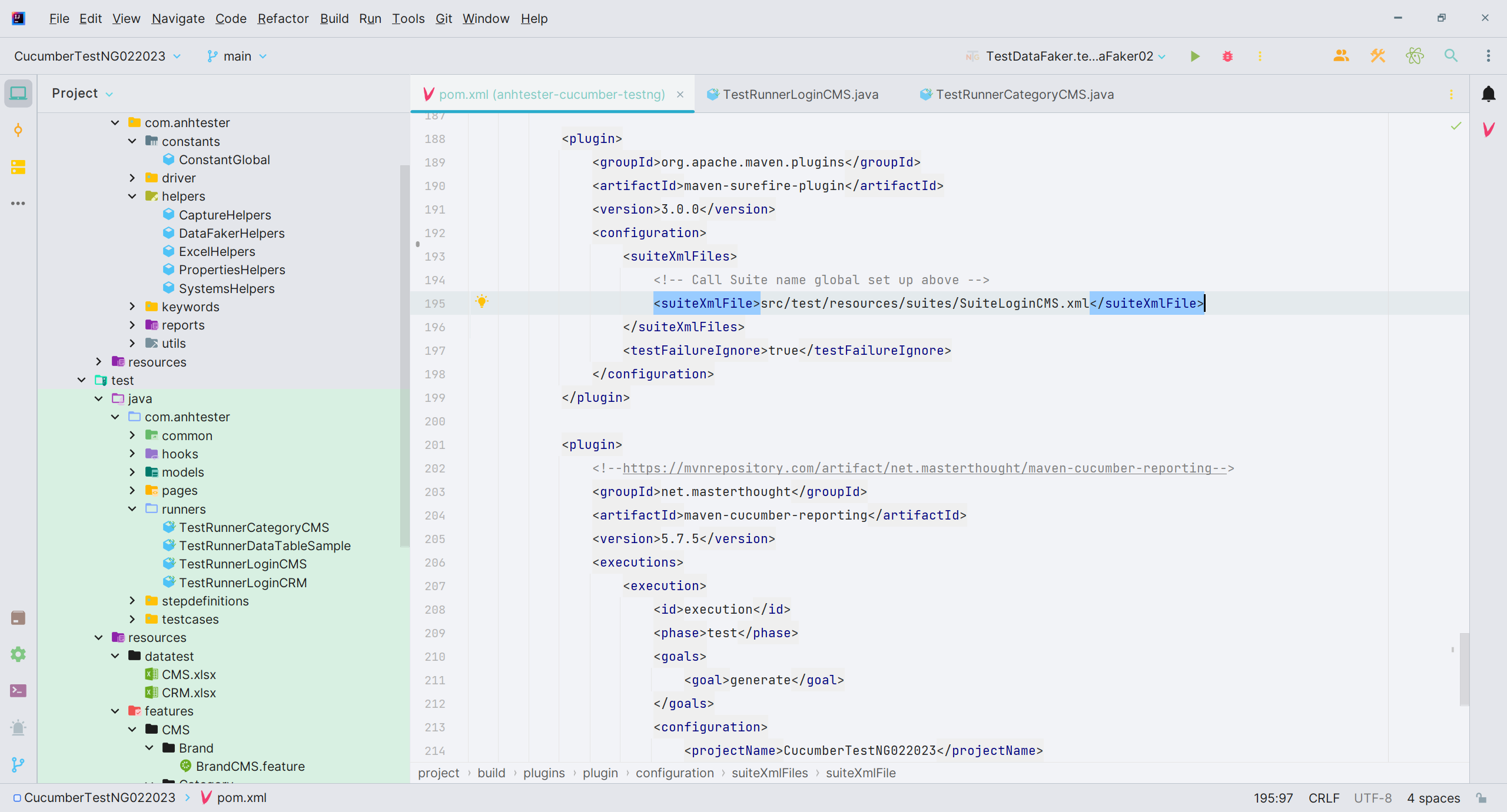Click the suiteXmlFiles breadcrumb

tap(769, 773)
